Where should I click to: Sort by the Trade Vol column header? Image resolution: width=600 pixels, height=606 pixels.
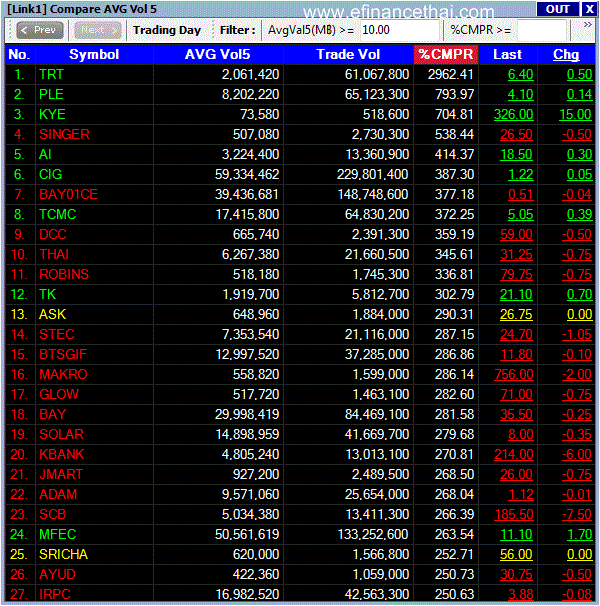pyautogui.click(x=348, y=54)
